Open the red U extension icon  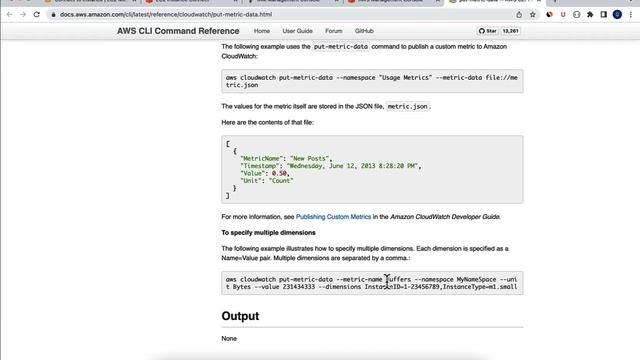563,15
